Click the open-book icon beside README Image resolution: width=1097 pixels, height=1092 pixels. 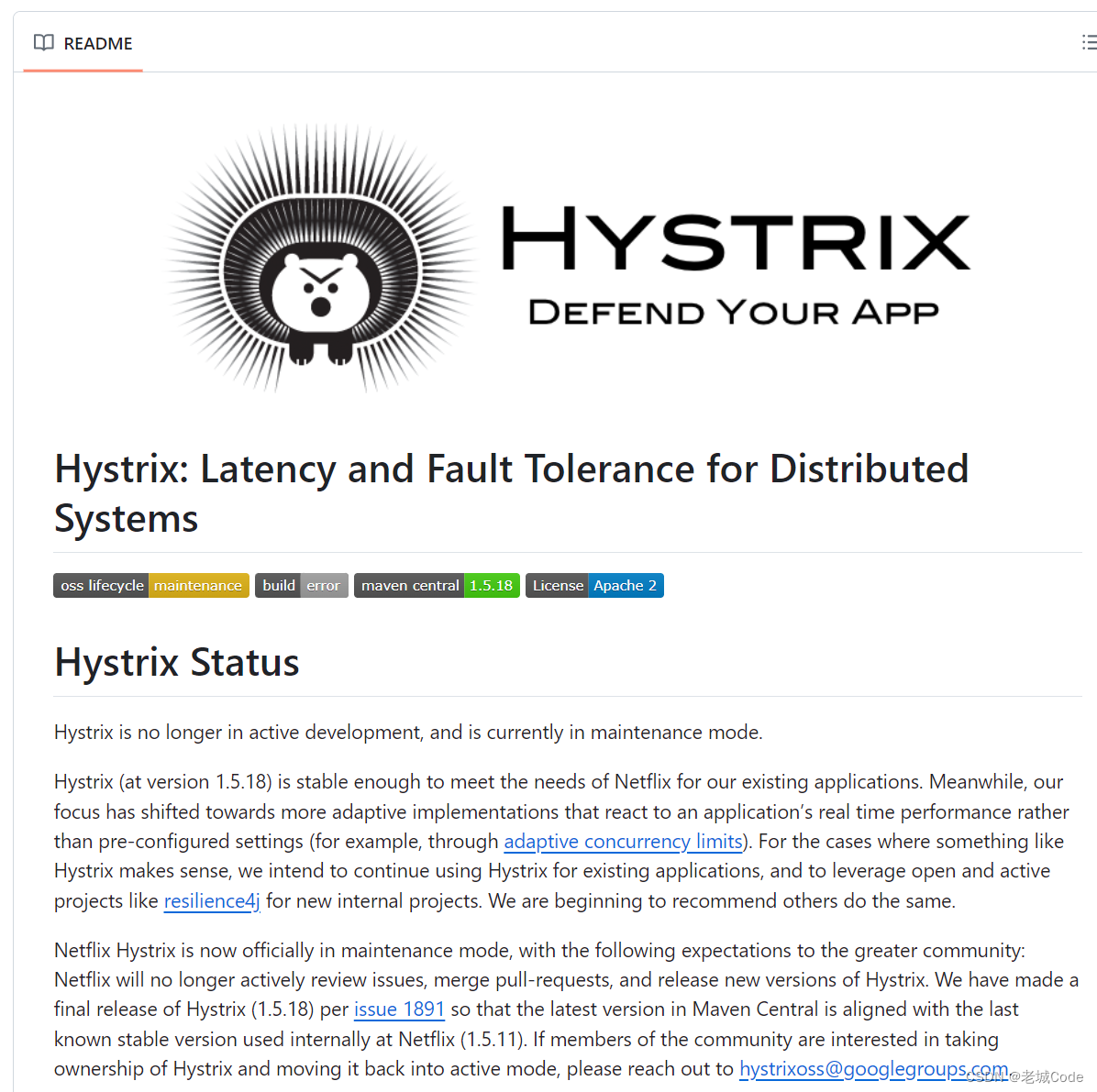[x=43, y=42]
